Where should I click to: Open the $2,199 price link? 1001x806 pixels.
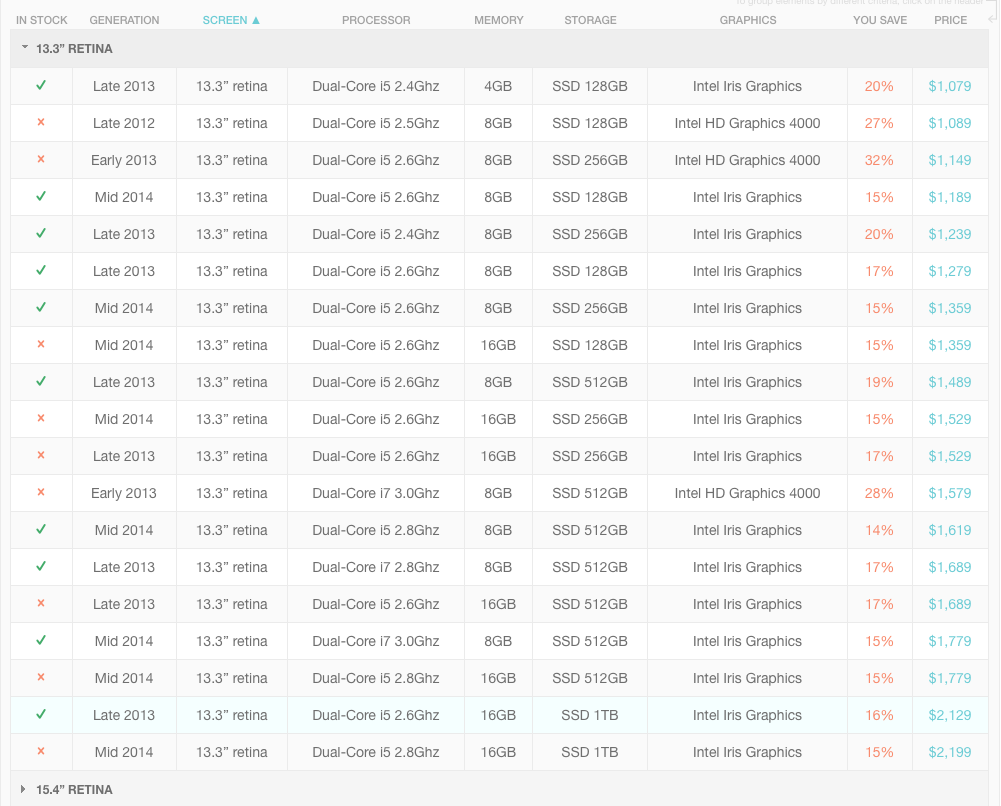click(950, 752)
